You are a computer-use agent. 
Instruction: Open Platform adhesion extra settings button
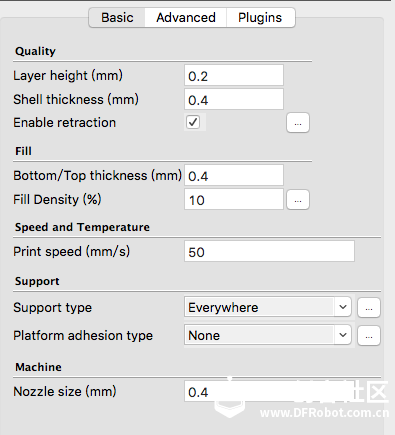[369, 336]
